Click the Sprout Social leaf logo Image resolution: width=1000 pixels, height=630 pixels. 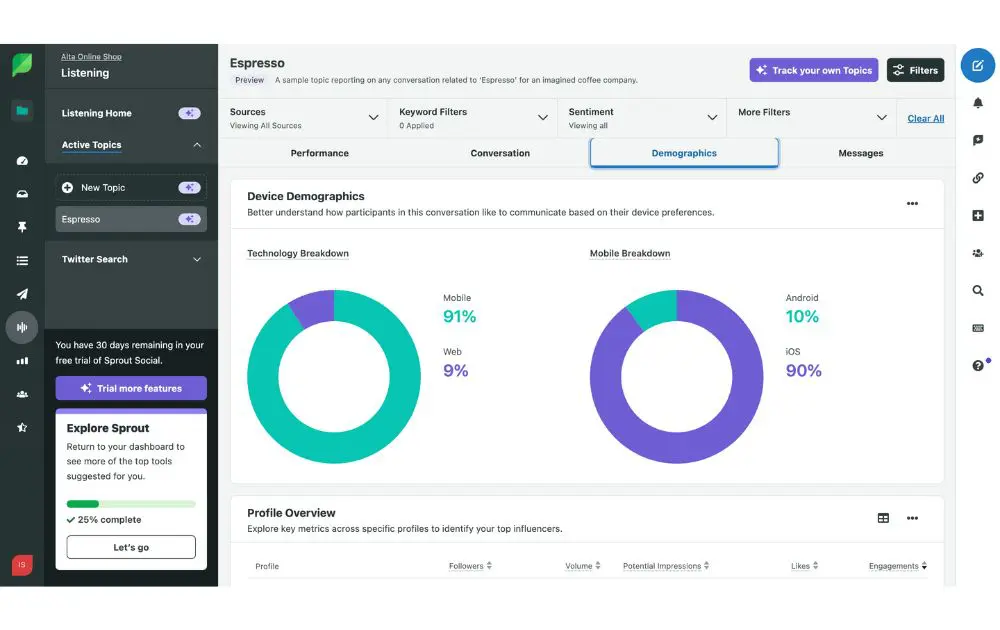[x=22, y=65]
